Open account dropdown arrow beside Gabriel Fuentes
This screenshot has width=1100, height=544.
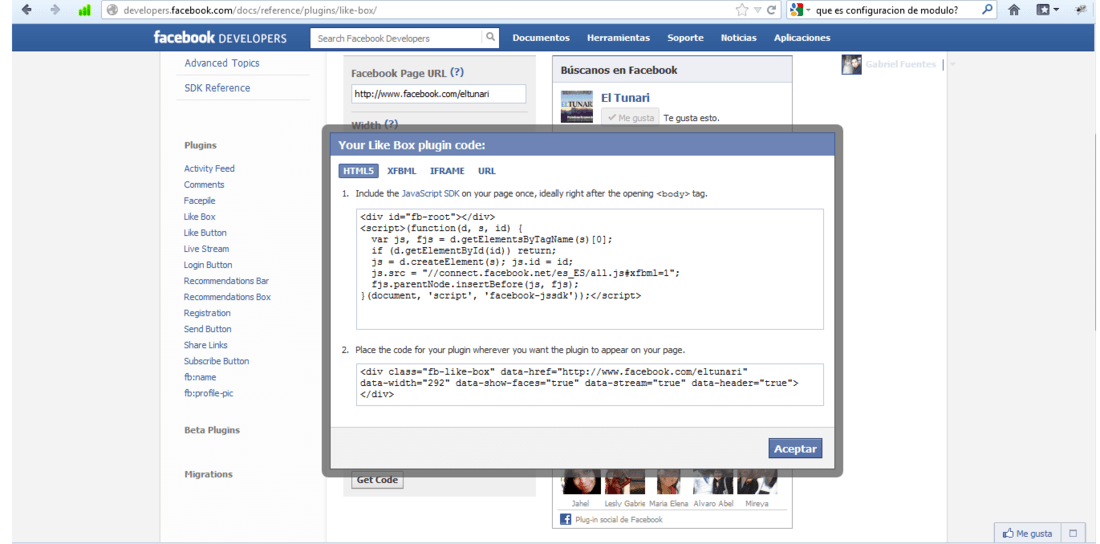(953, 65)
